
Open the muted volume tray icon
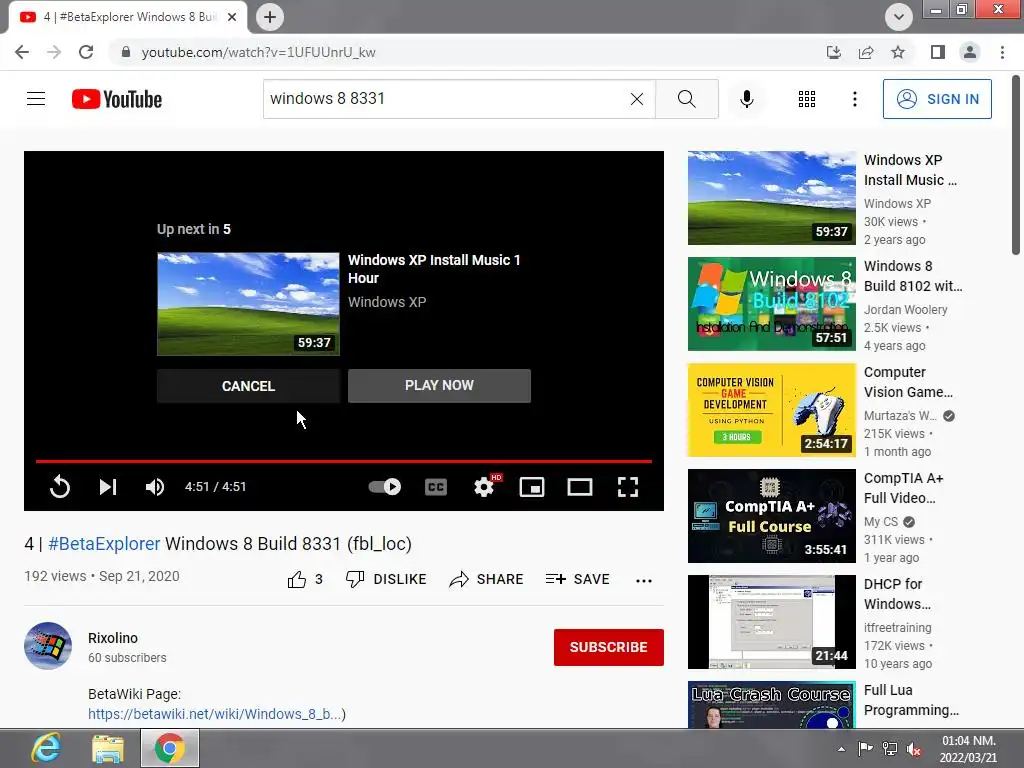[914, 749]
